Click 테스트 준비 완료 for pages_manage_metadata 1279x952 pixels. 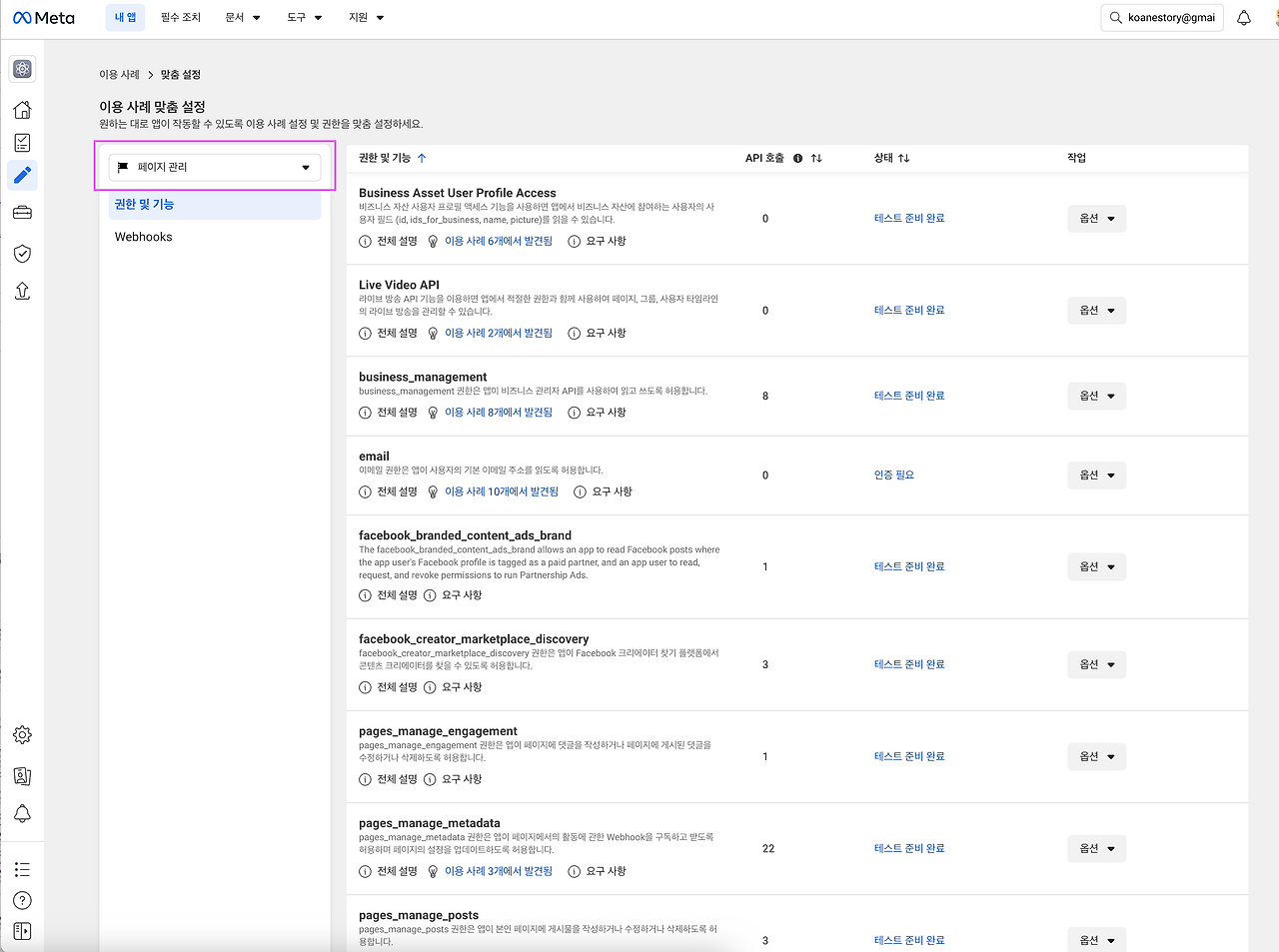(909, 848)
